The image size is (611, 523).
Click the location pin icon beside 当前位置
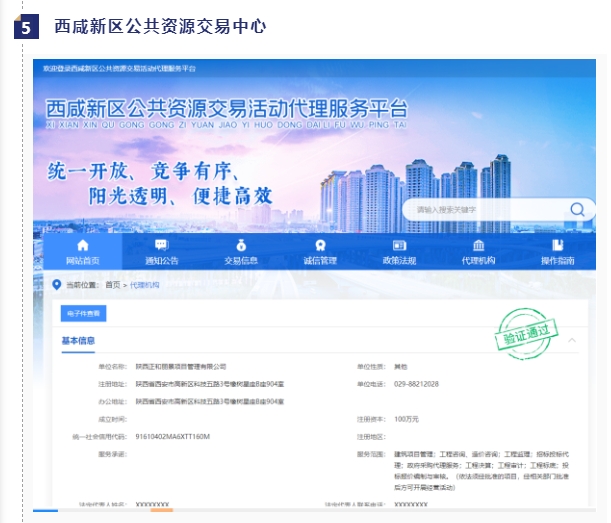click(x=57, y=285)
